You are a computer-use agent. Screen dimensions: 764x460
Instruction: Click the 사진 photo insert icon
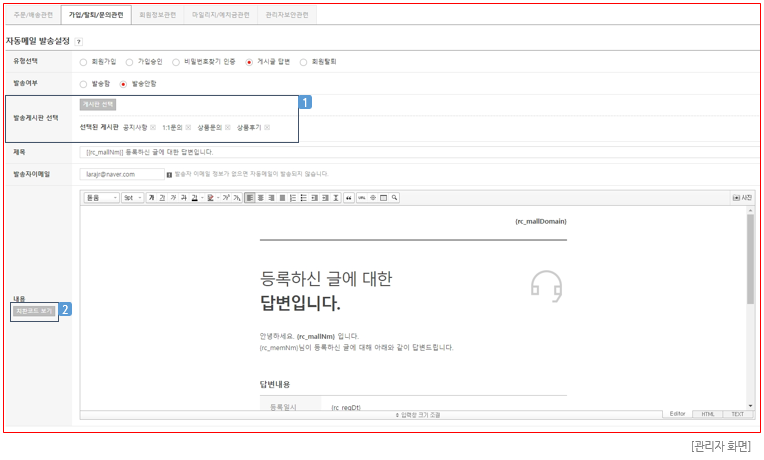(x=741, y=198)
